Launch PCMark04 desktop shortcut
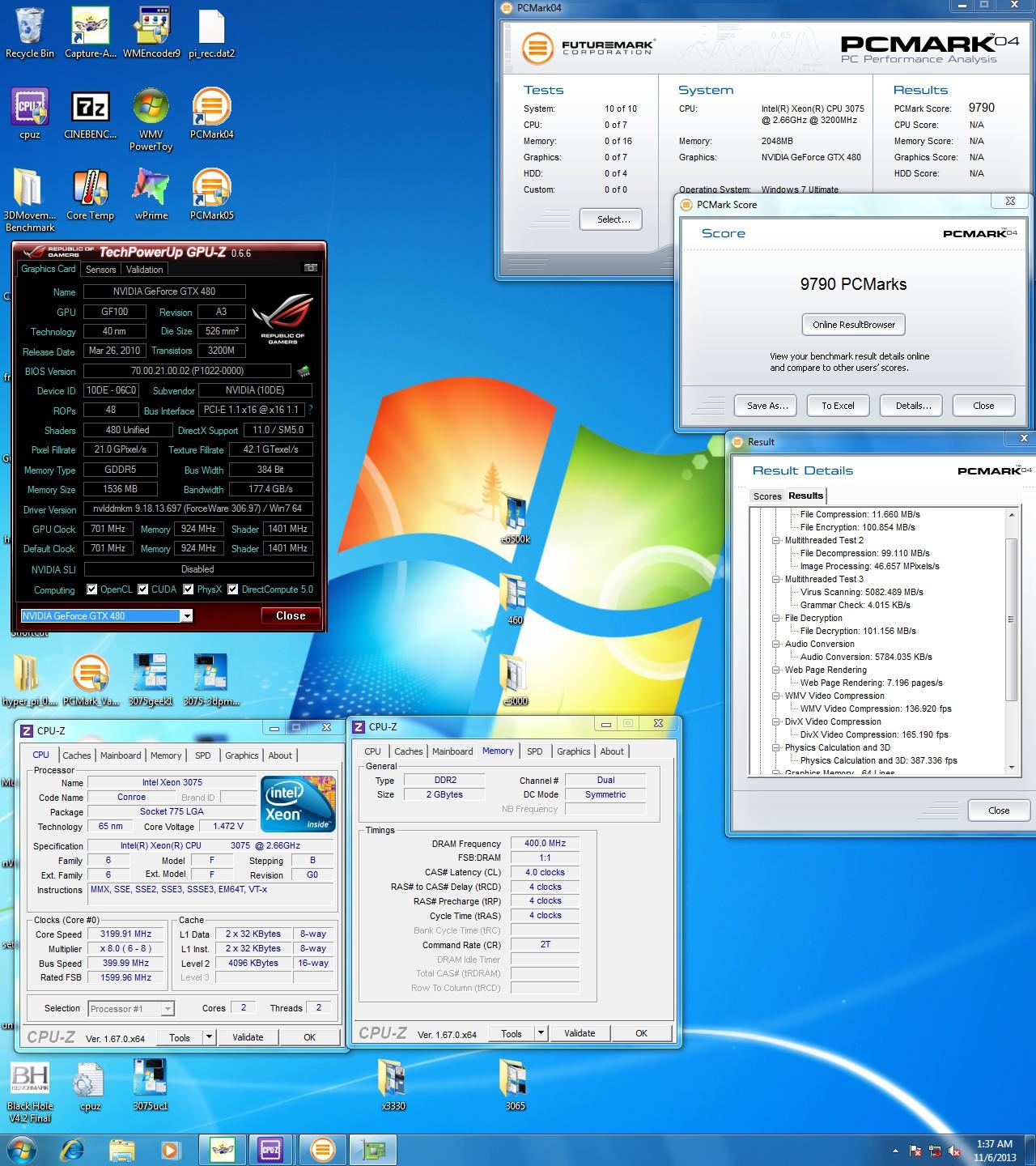This screenshot has width=1036, height=1166. click(211, 113)
